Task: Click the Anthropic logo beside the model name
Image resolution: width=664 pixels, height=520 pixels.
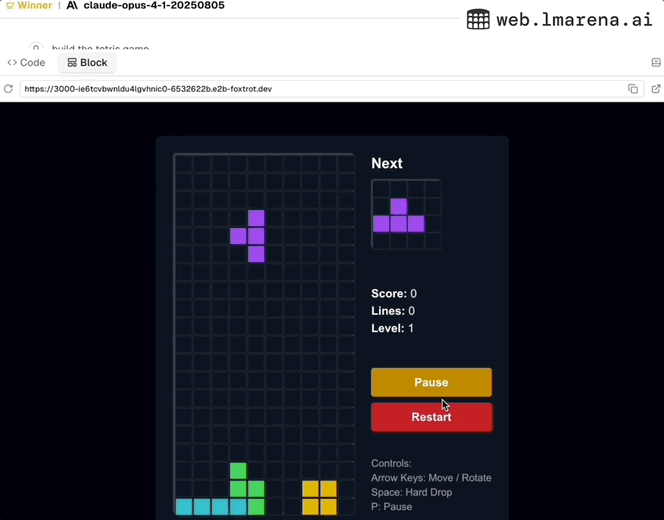Action: 72,6
